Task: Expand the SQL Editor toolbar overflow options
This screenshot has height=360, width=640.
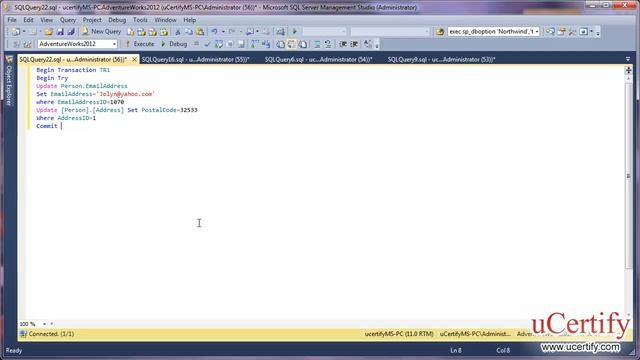Action: (377, 45)
